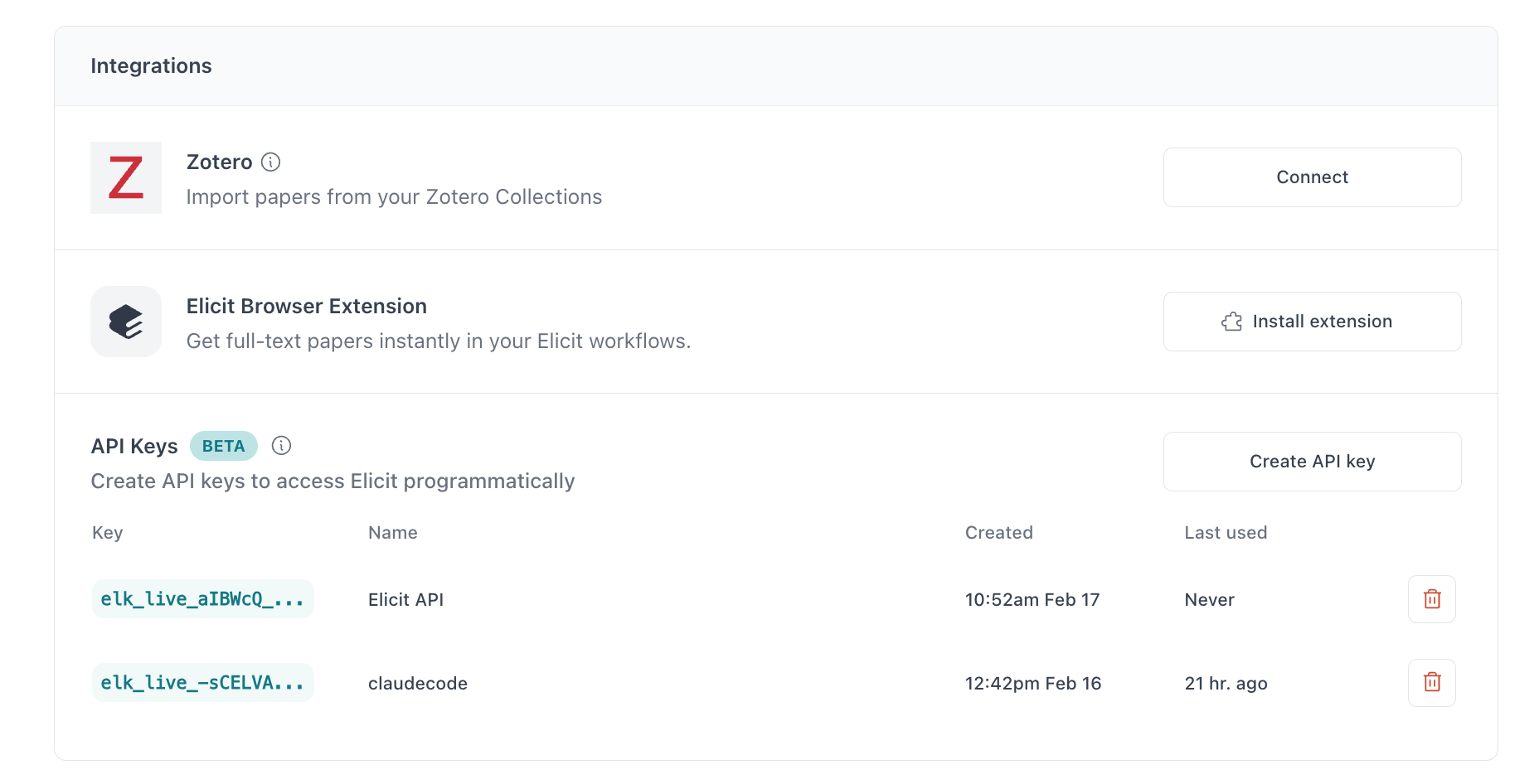
Task: Click the elk_live_aIBWcQ_ key chip
Action: tap(202, 599)
